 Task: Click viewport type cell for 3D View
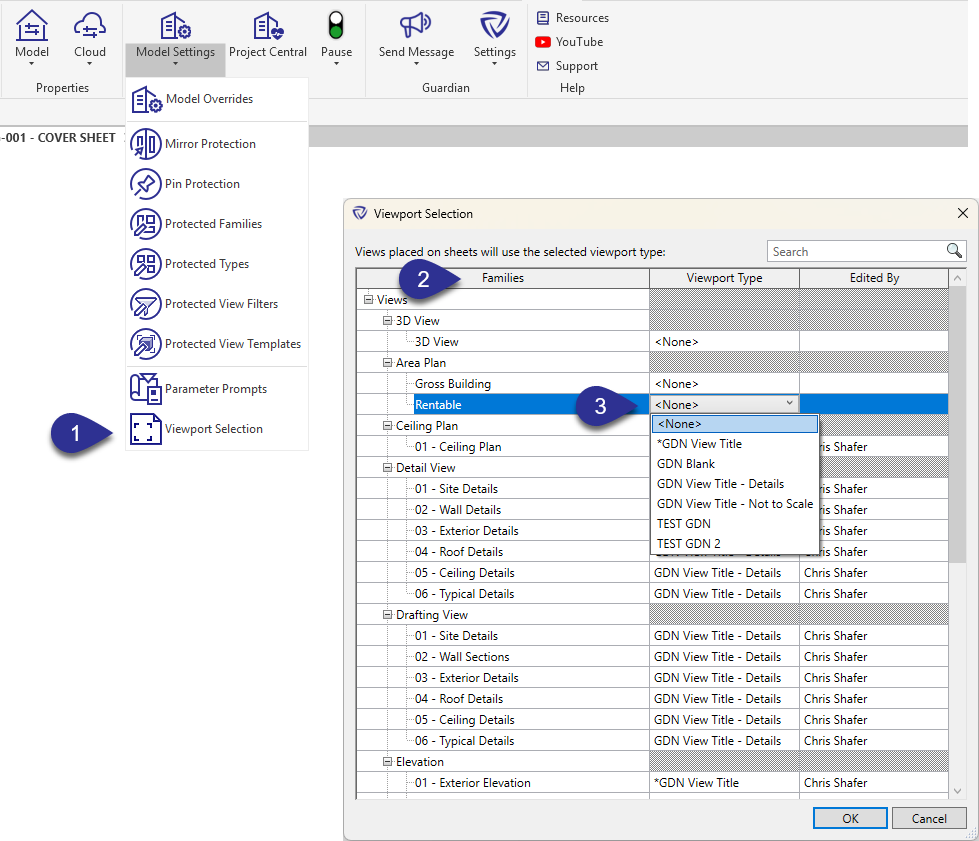pyautogui.click(x=724, y=342)
